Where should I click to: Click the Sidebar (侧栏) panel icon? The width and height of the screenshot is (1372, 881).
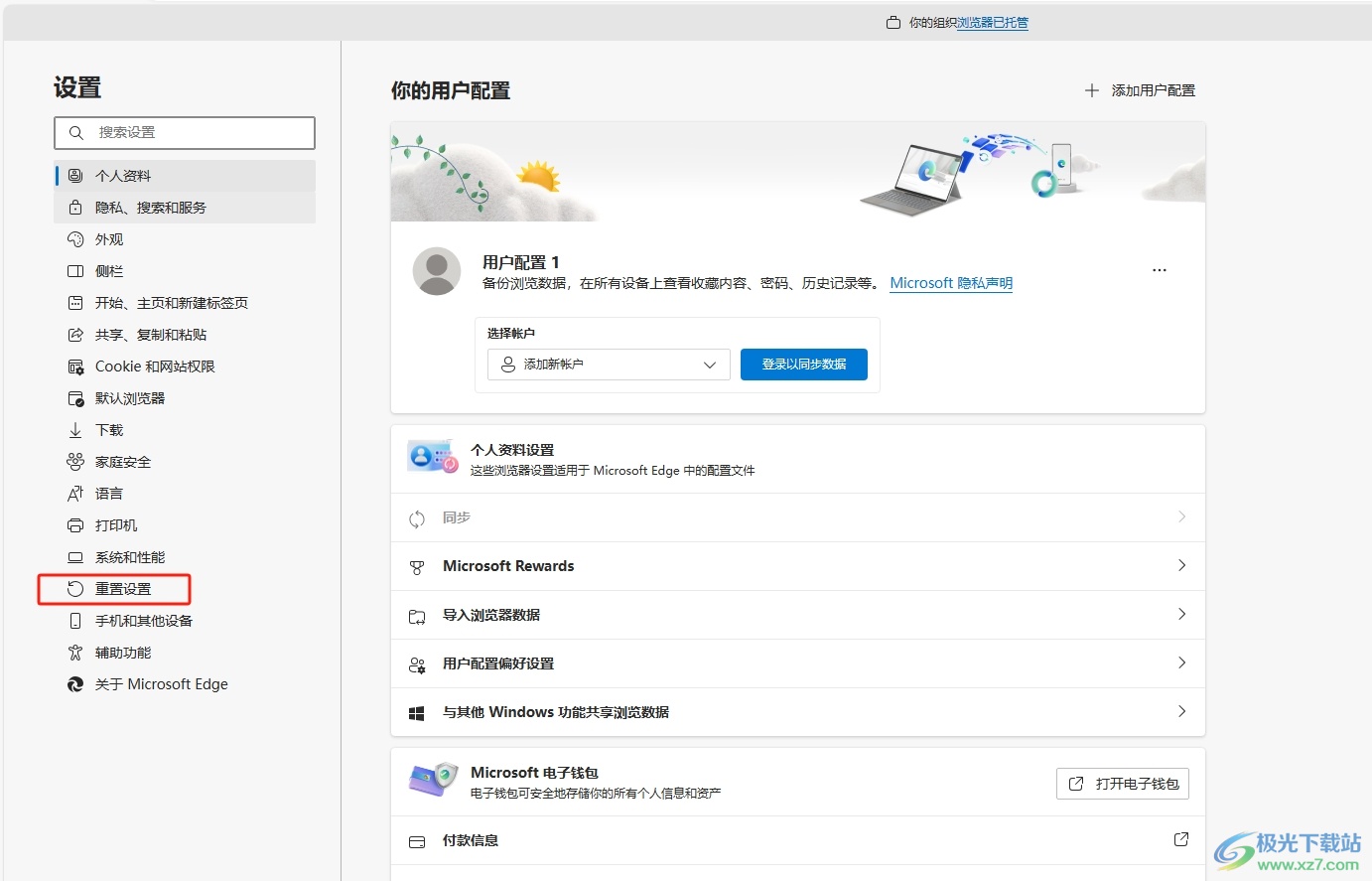tap(75, 271)
